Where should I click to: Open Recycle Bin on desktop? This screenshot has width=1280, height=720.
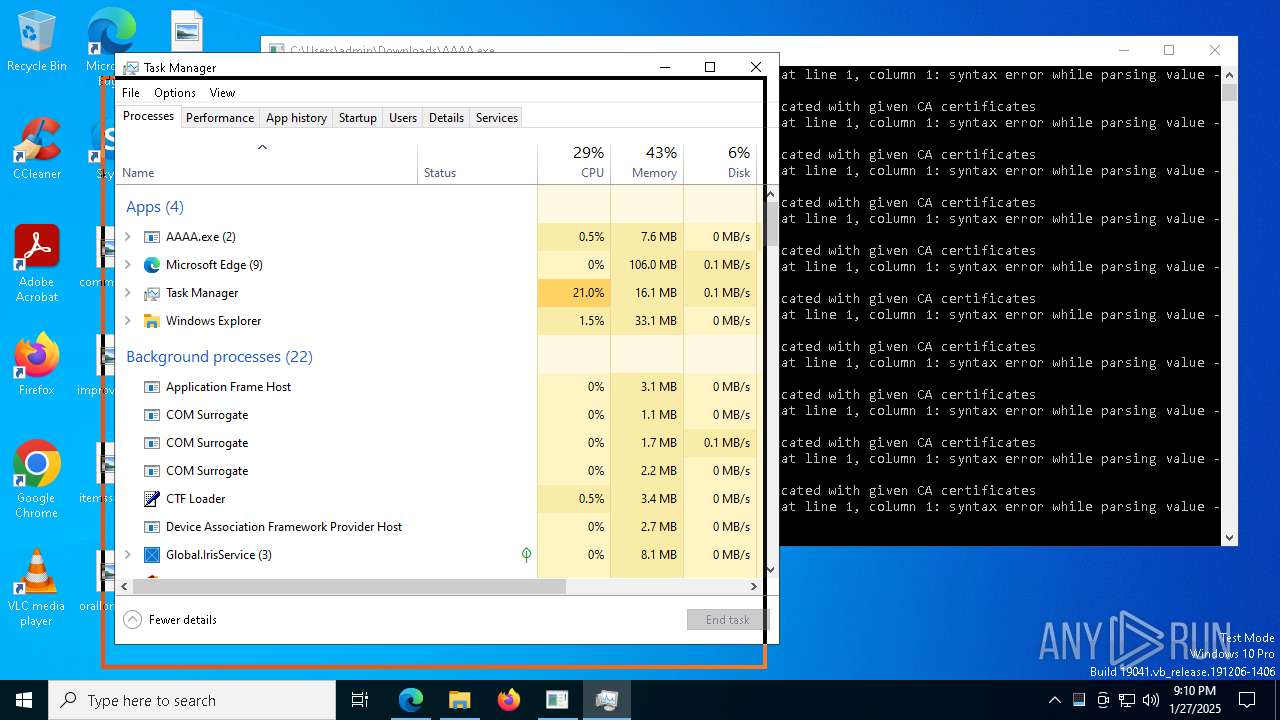pos(36,42)
